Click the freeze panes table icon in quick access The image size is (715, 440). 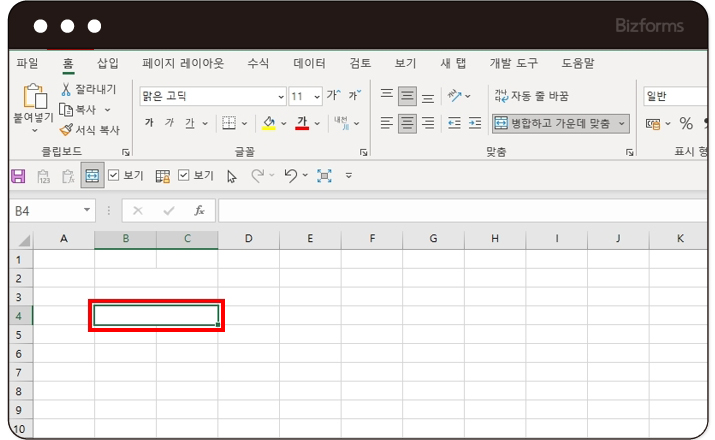click(163, 176)
